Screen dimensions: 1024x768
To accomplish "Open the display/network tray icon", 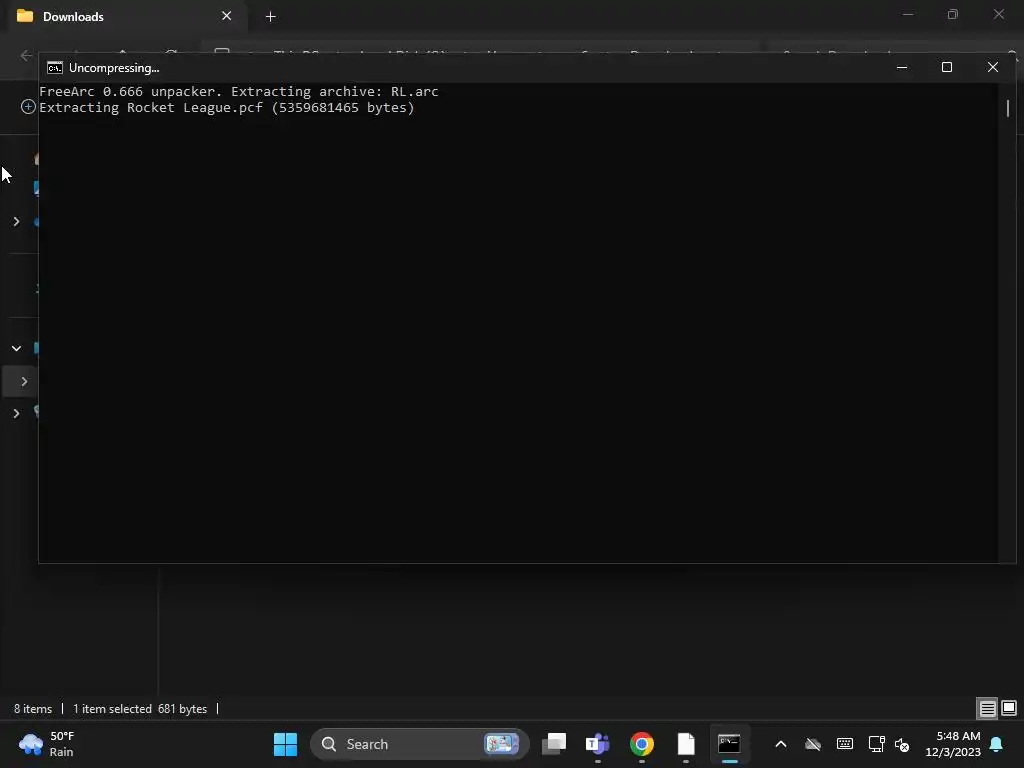I will click(x=876, y=744).
